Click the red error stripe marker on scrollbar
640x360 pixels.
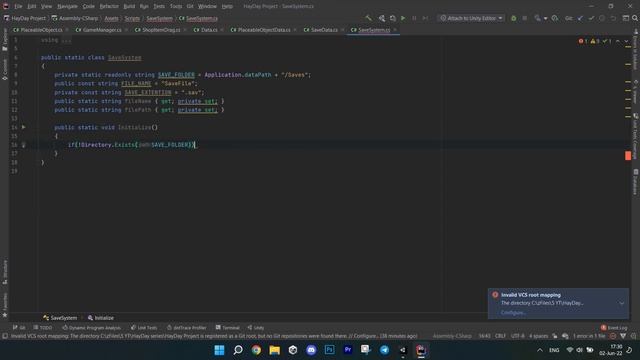(x=628, y=156)
